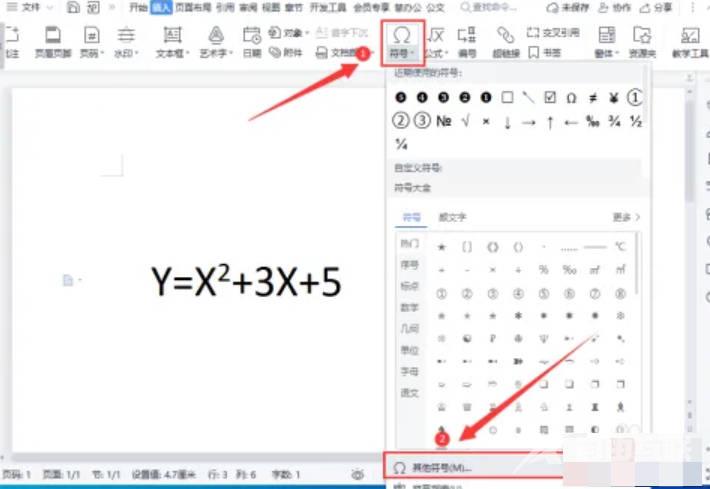Select the 热门 (Popular) symbol category
This screenshot has width=710, height=489.
pos(409,244)
